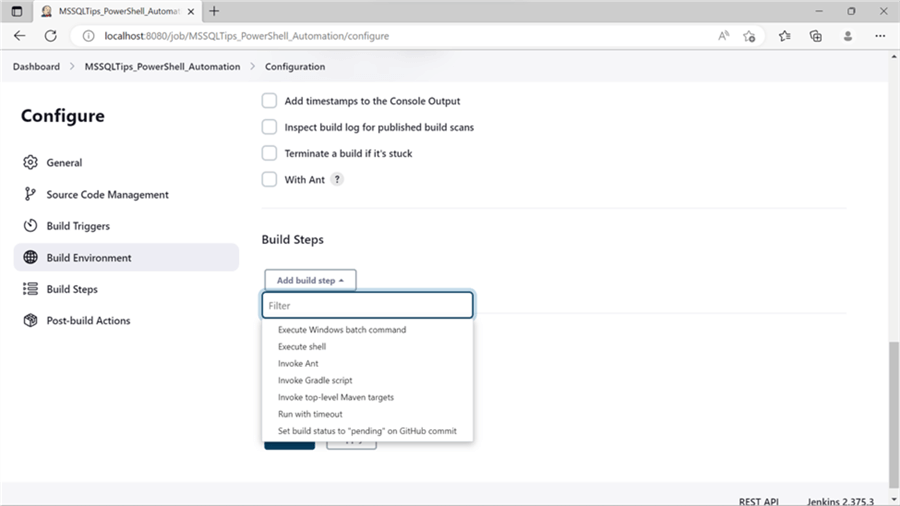Close the MSSQLTips_PowerShell_Automation tab
This screenshot has width=900, height=506.
(191, 11)
